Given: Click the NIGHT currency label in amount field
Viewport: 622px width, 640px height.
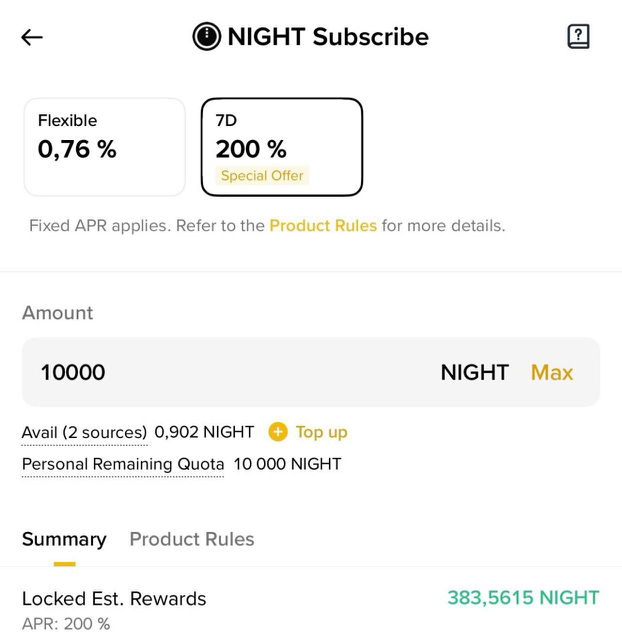Looking at the screenshot, I should click(x=474, y=372).
